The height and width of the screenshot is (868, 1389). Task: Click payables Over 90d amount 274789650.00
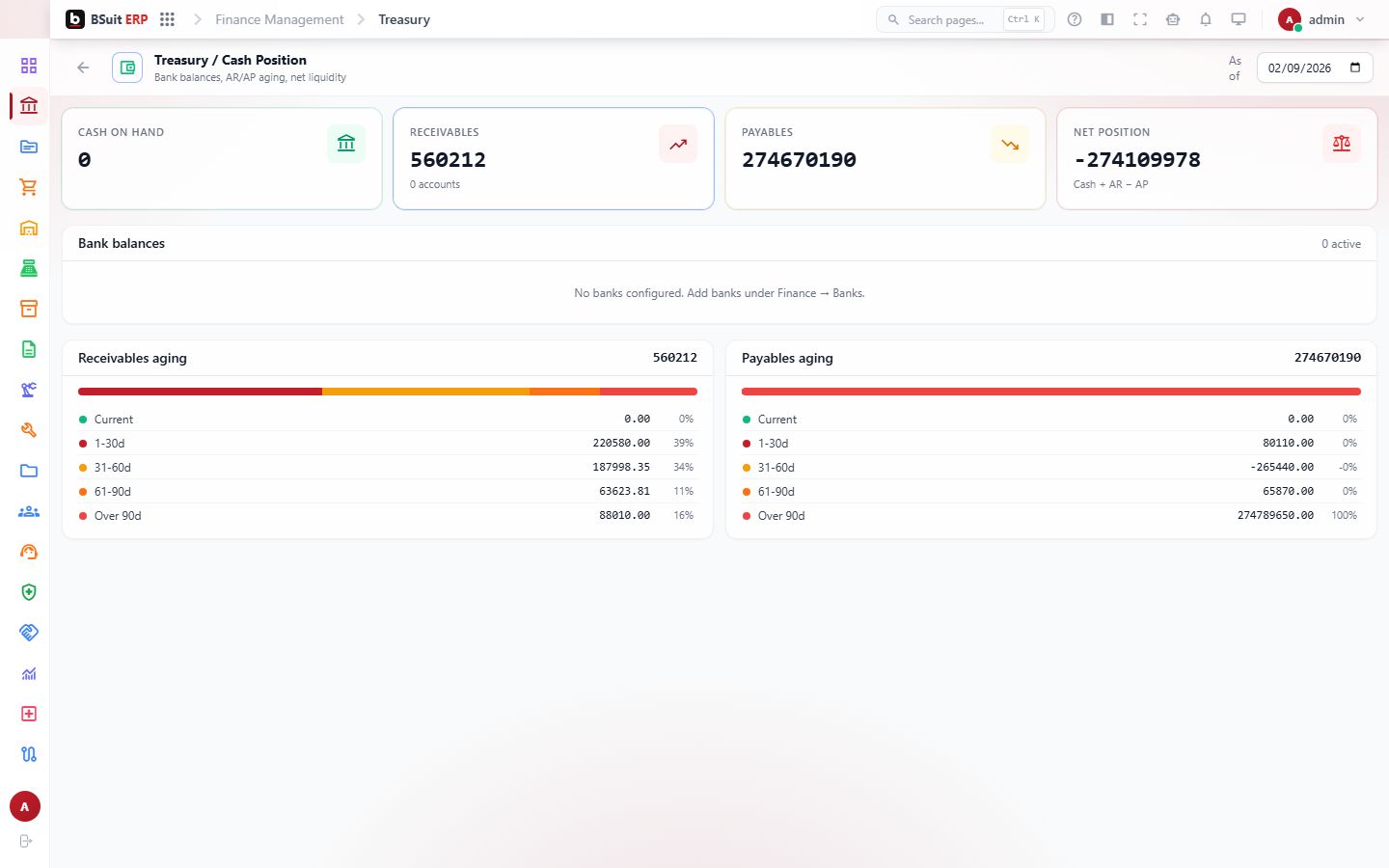pyautogui.click(x=1275, y=516)
